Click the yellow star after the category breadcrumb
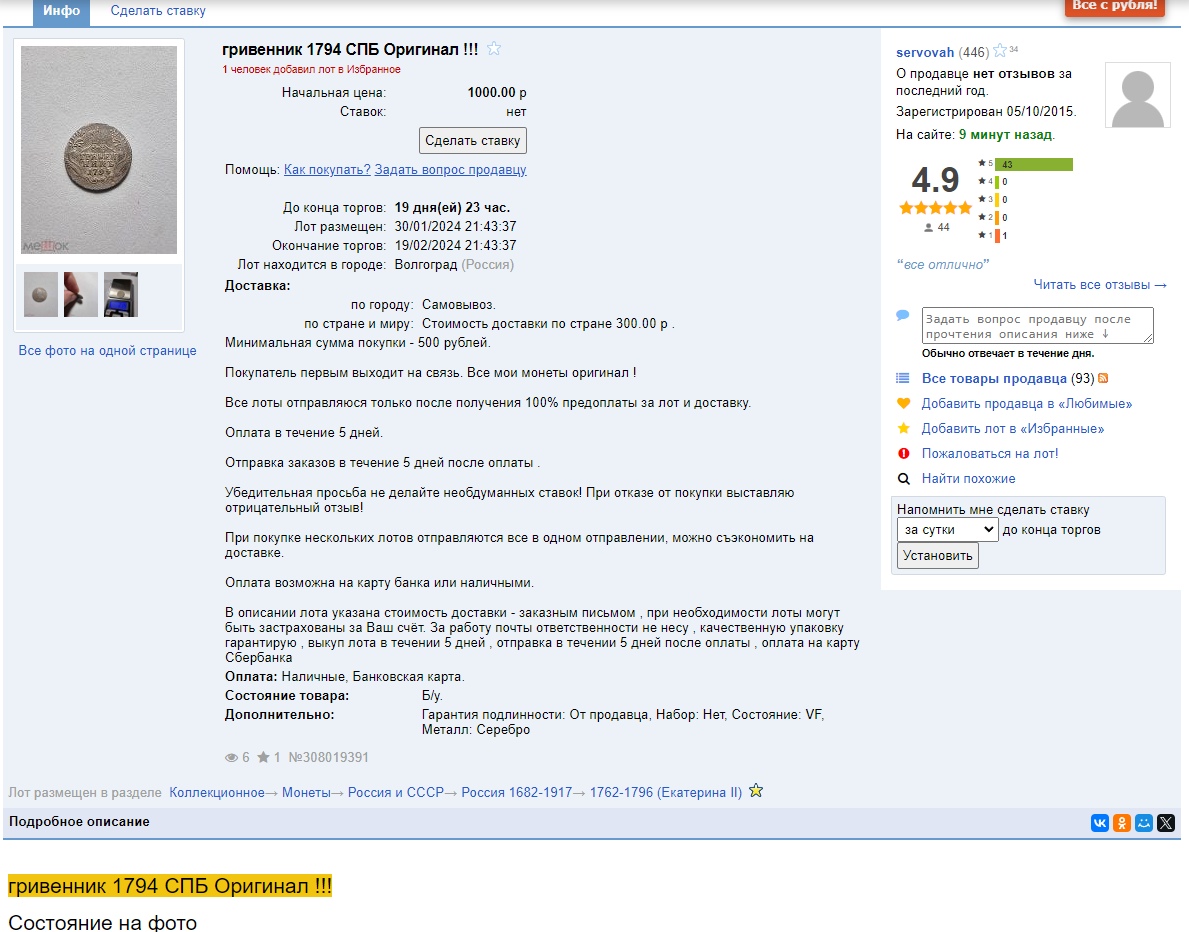The image size is (1189, 932). pos(756,791)
